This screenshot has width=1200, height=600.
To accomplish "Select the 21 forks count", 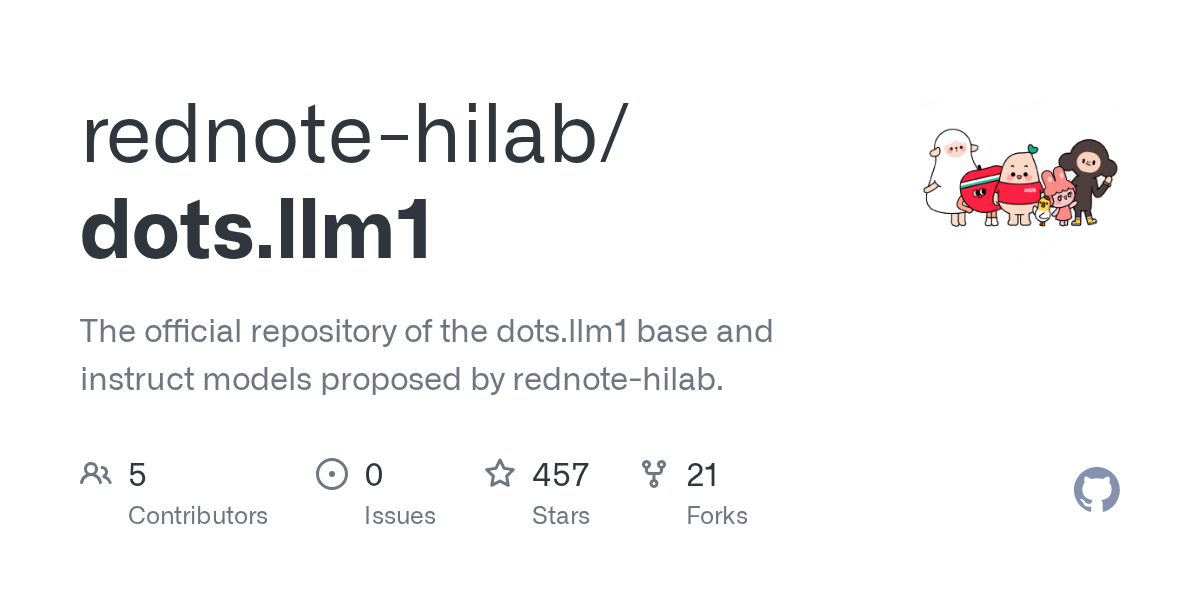I will [x=703, y=474].
